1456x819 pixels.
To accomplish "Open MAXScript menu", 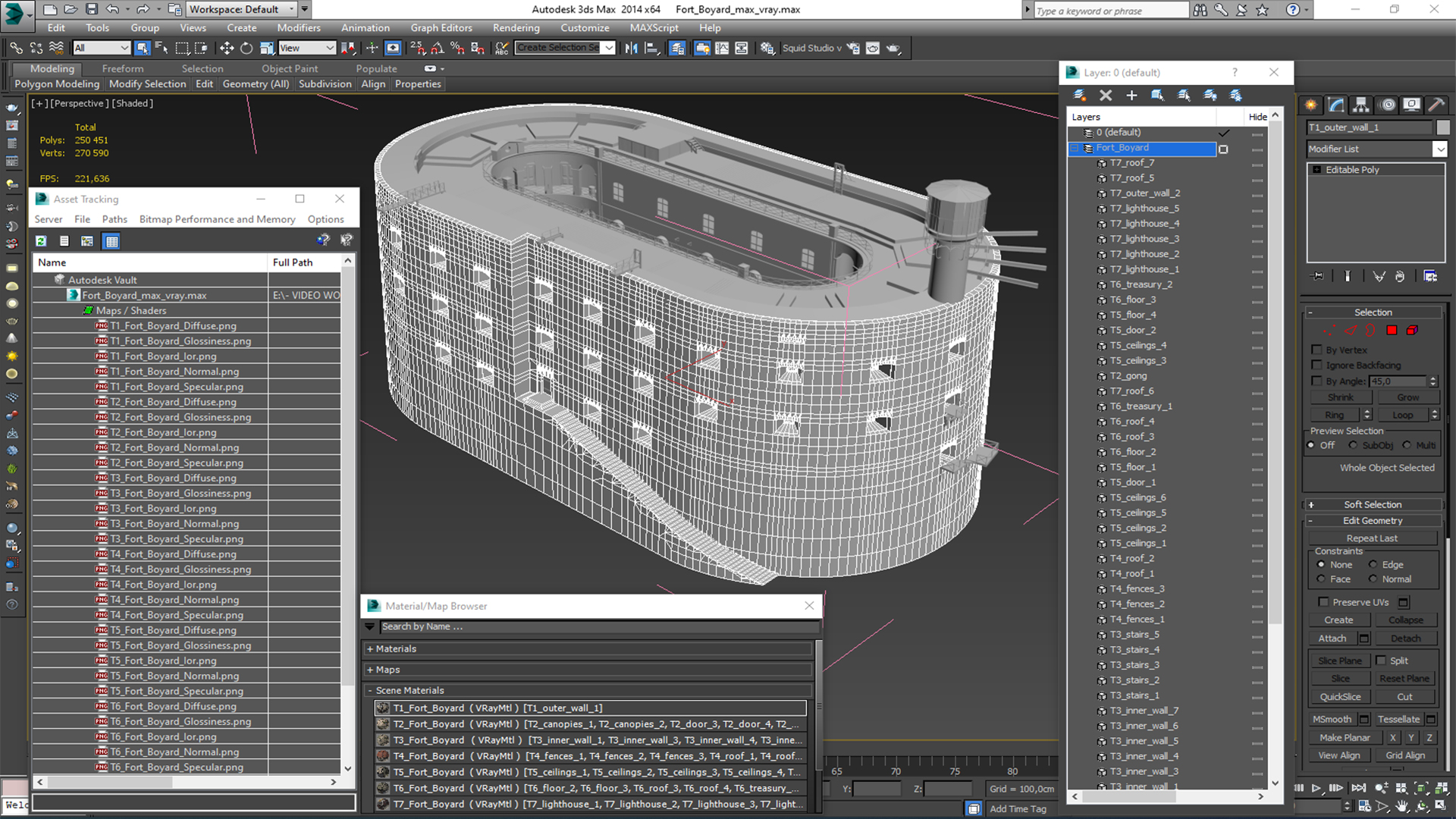I will (x=654, y=28).
